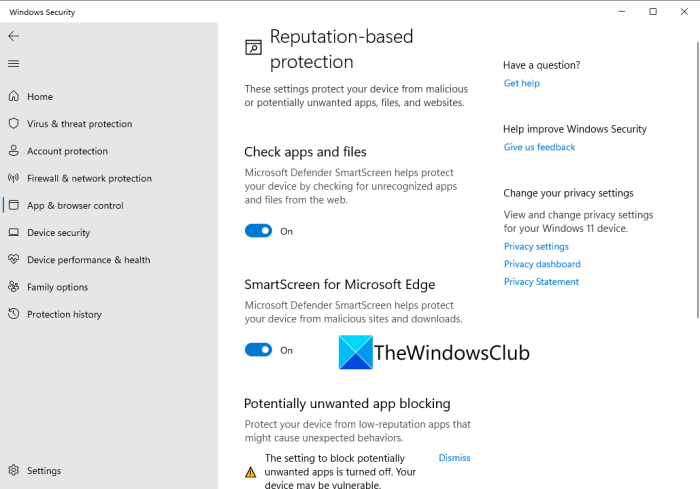Select App & browser control menu item
Screen dimensions: 700x489
tap(75, 205)
